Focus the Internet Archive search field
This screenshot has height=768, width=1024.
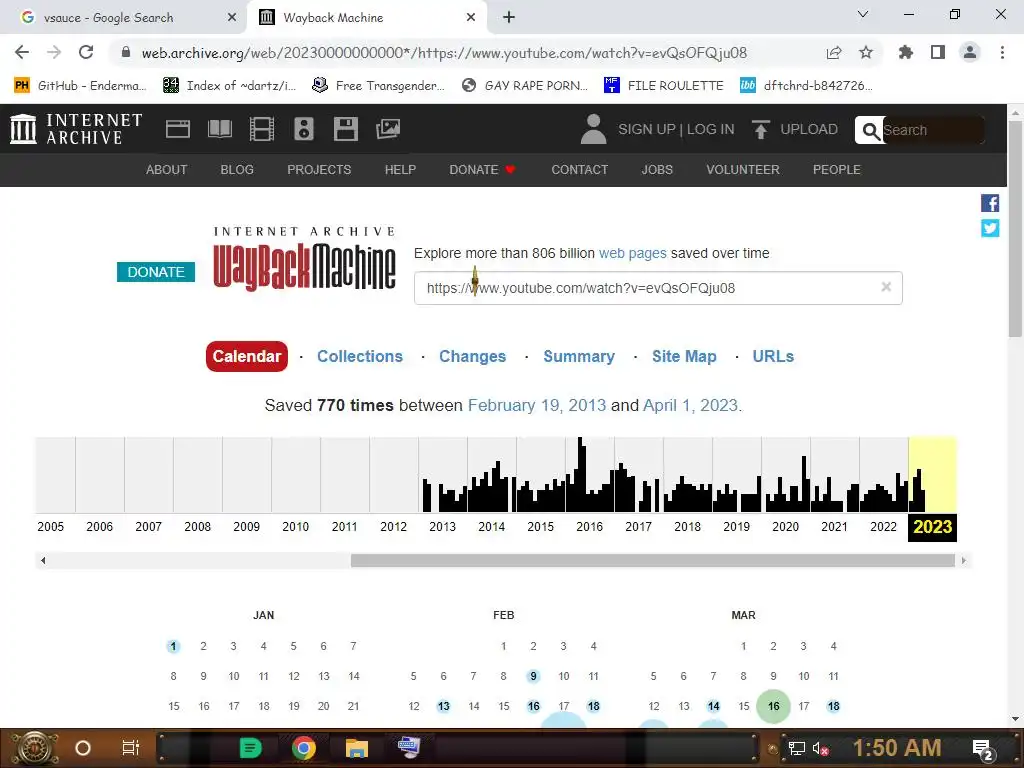[932, 131]
